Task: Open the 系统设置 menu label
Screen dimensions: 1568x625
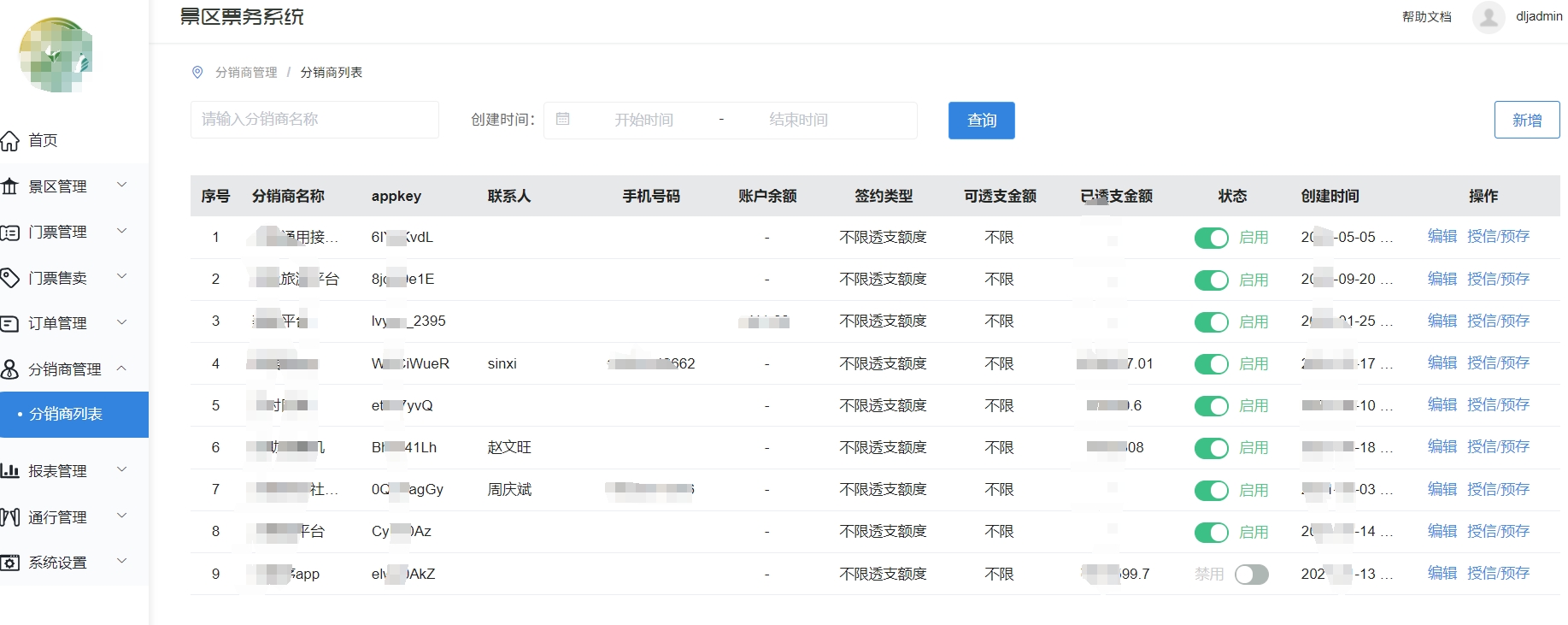Action: point(57,563)
